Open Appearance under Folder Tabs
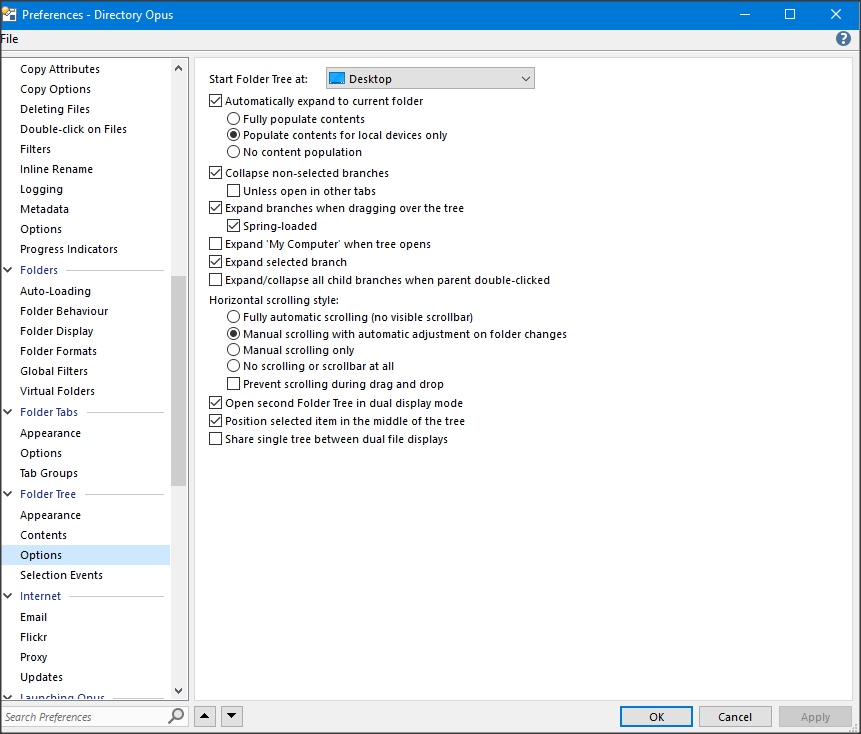 (x=51, y=433)
